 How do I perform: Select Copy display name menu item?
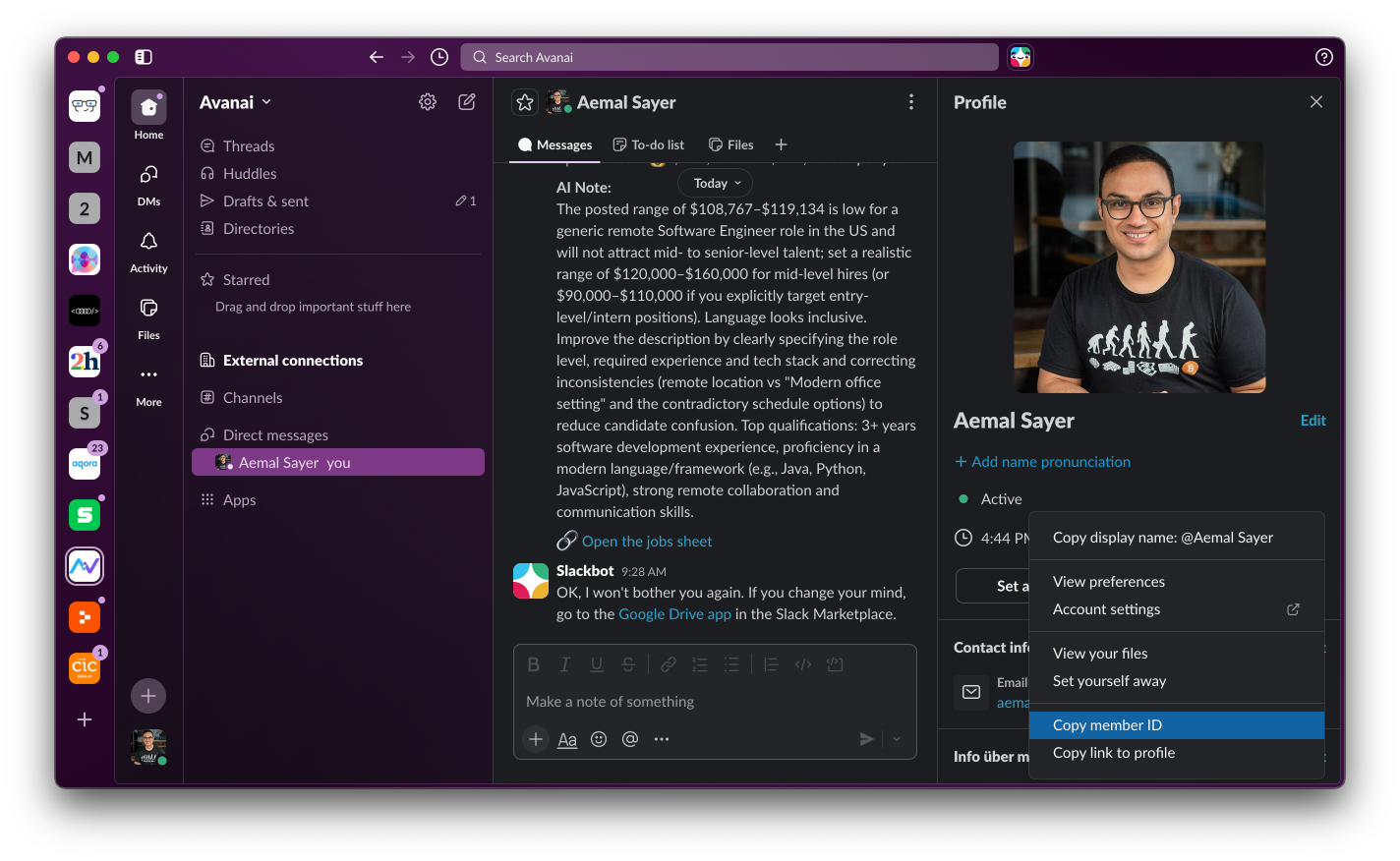[1177, 538]
